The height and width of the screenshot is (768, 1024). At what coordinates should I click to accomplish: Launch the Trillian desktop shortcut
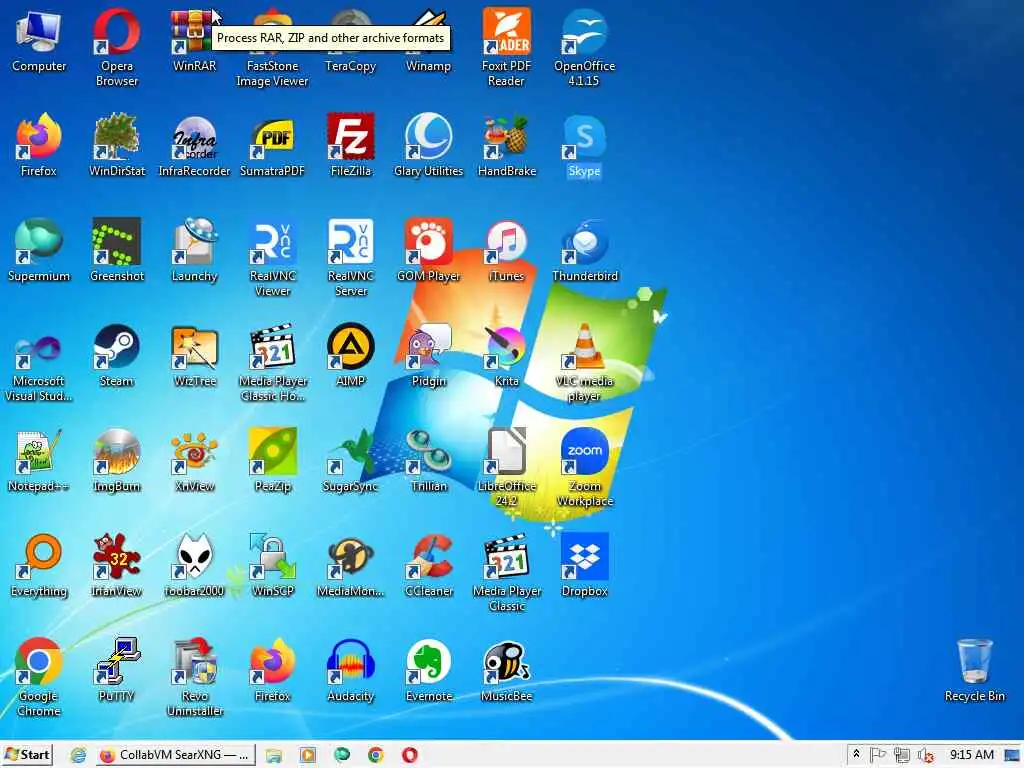[428, 460]
